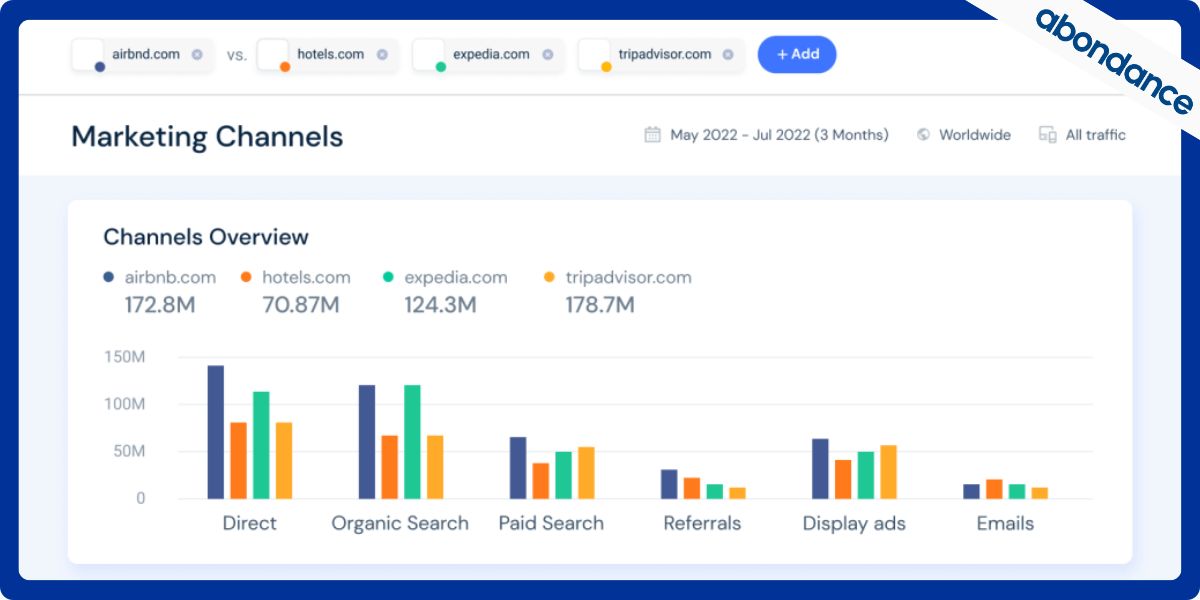This screenshot has width=1200, height=600.
Task: Click the tripadvisor.com legend dot
Action: pyautogui.click(x=549, y=277)
